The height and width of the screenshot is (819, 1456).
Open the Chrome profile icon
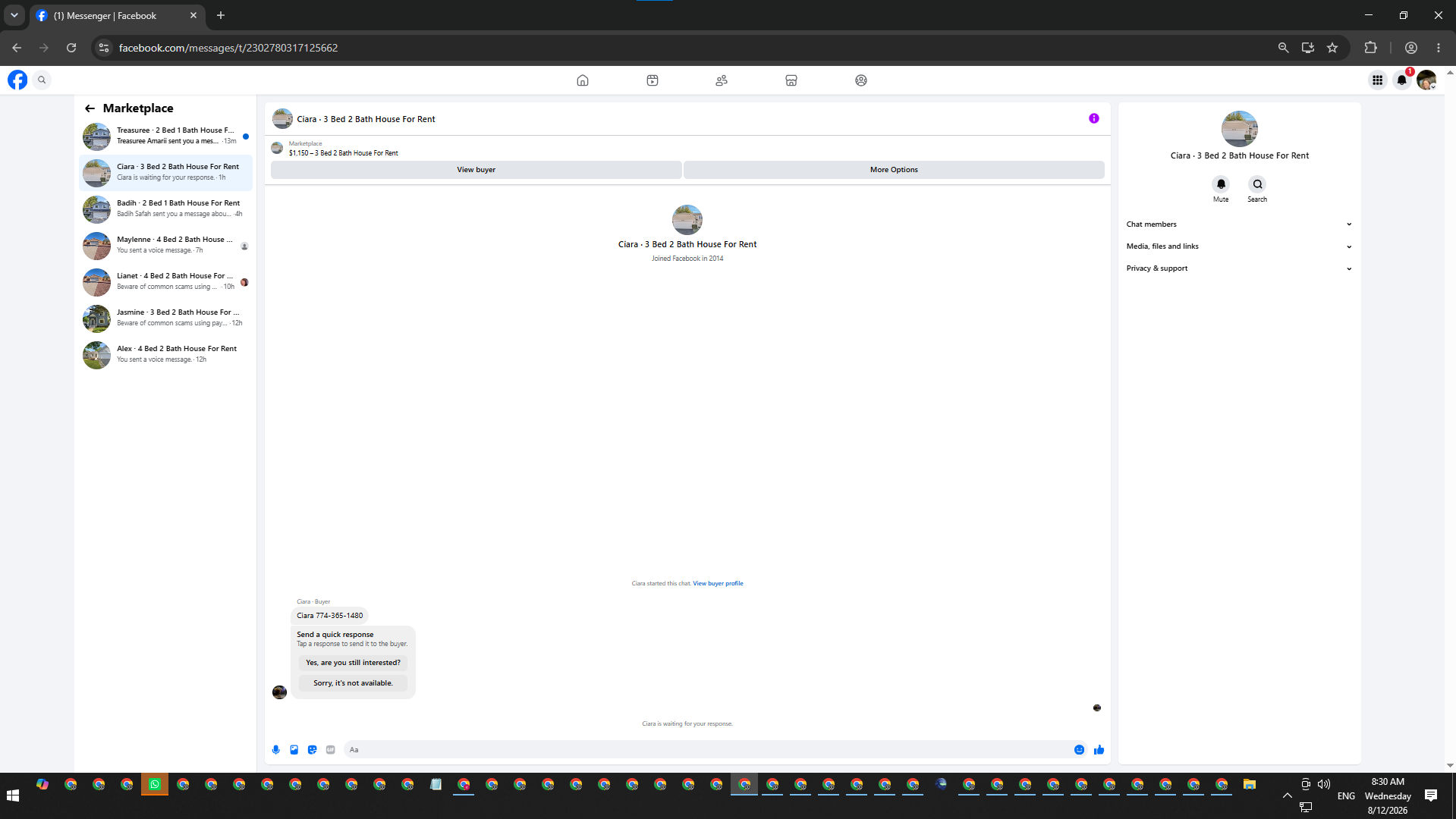[1411, 48]
